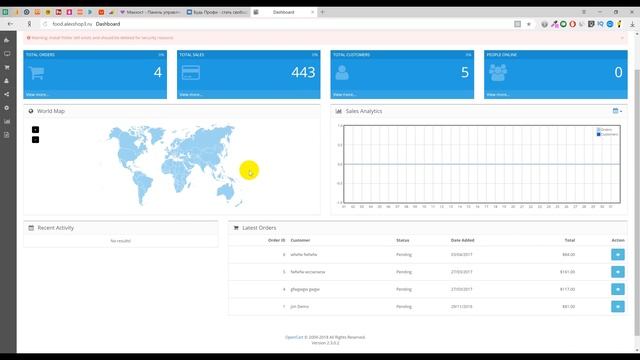Screen dimensions: 640x360
Task: Open the browser menu icon in title bar
Action: point(584,12)
